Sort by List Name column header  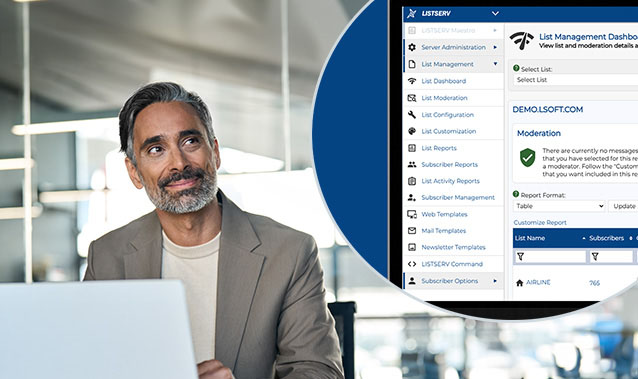[530, 238]
